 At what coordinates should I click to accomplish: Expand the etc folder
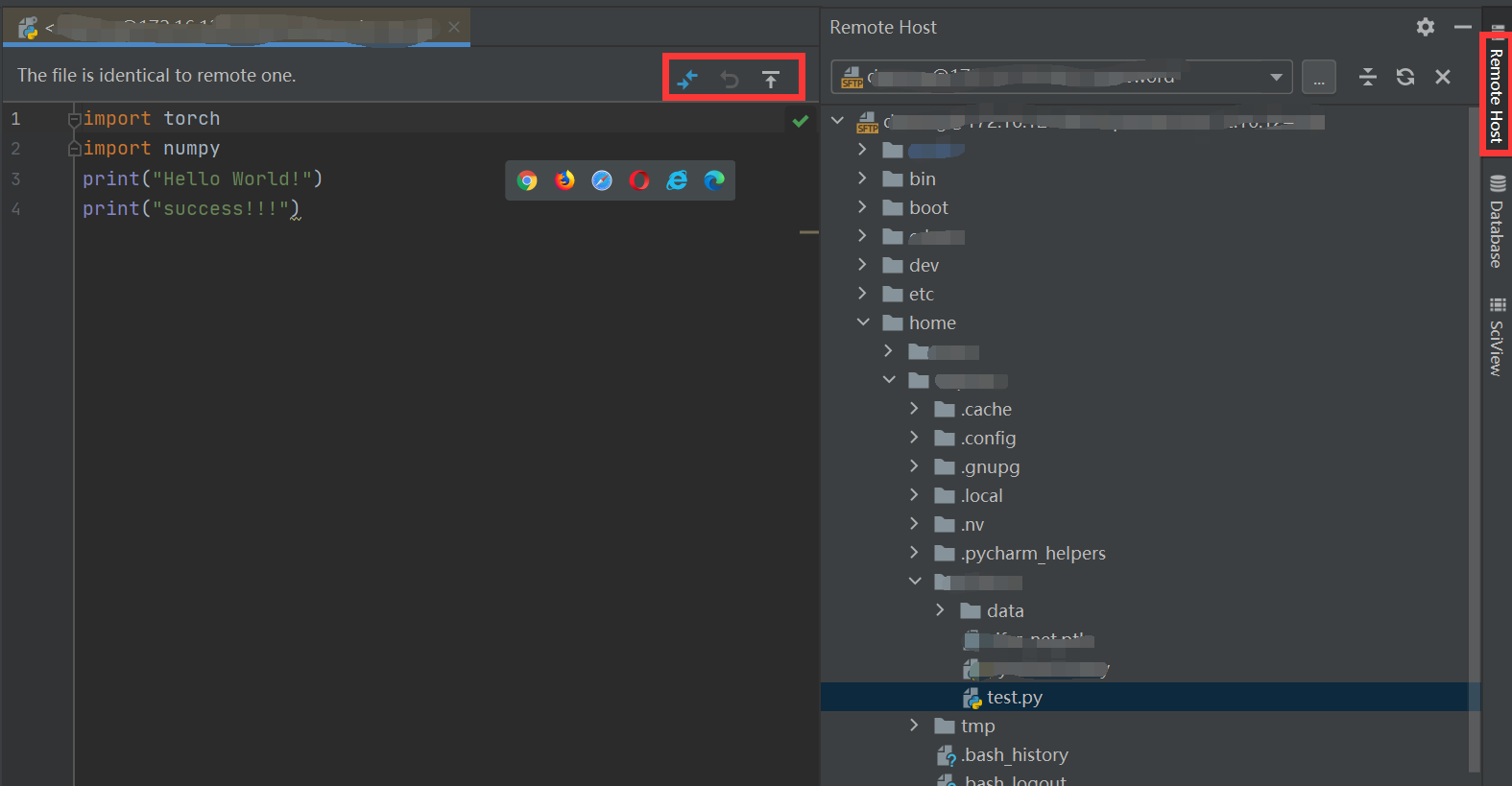click(862, 294)
